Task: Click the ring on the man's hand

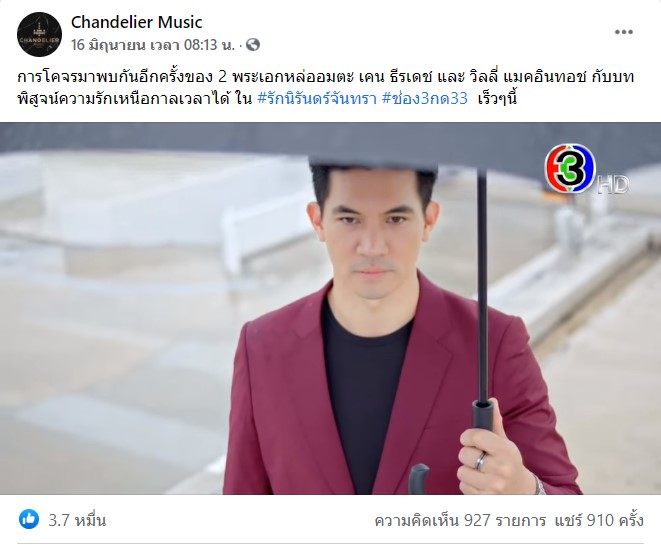Action: (481, 462)
